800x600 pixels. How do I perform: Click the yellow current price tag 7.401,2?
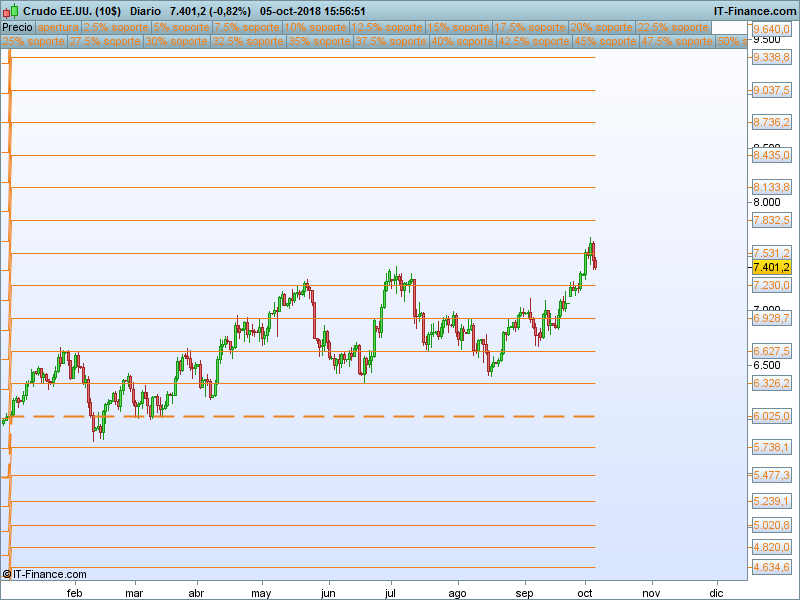click(771, 267)
